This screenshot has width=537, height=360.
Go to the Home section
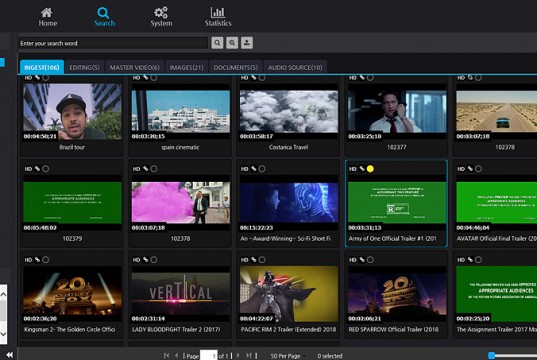[47, 17]
